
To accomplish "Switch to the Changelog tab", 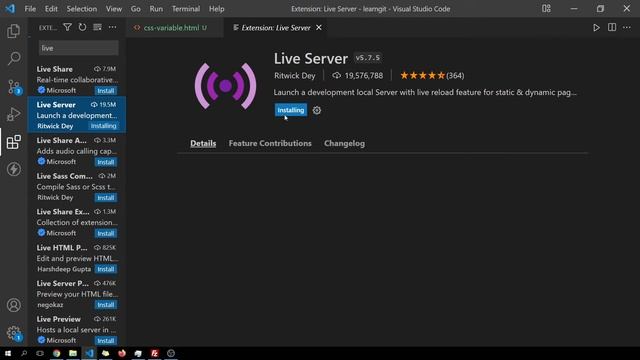I will point(344,143).
